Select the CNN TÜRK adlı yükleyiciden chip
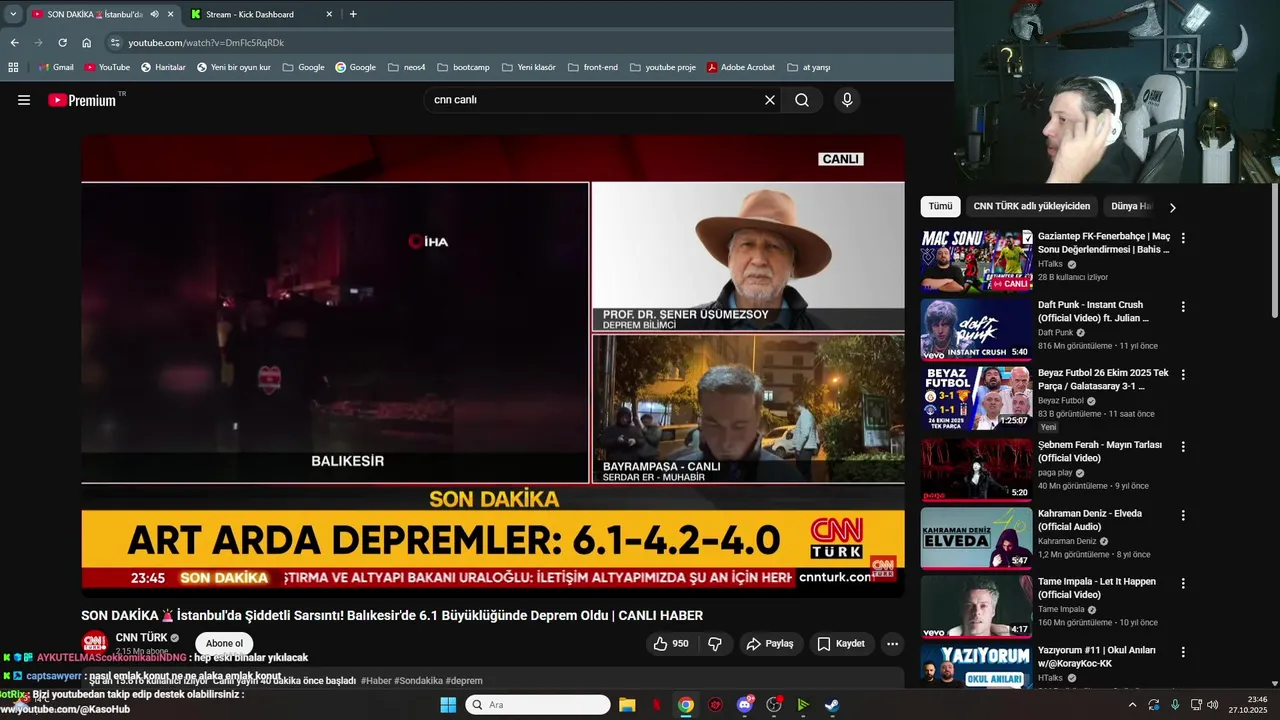The image size is (1280, 720). tap(1032, 206)
